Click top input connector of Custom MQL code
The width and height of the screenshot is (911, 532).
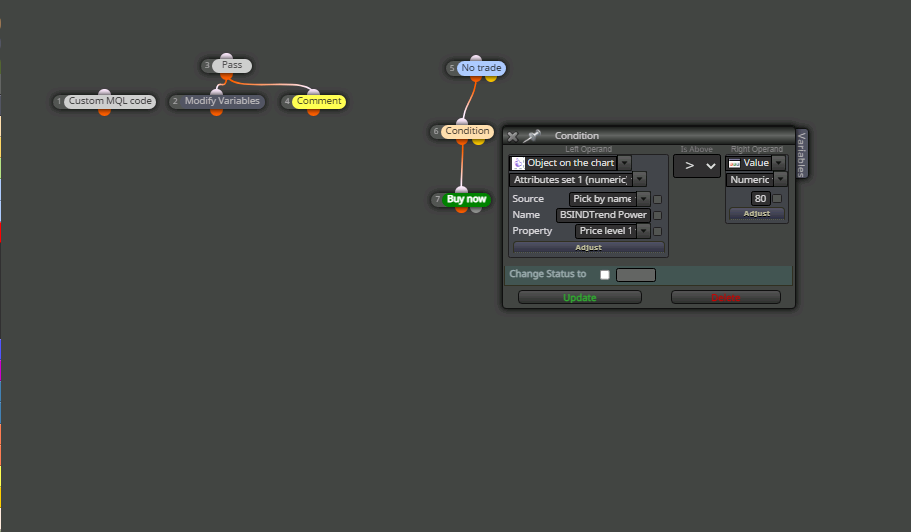[105, 92]
